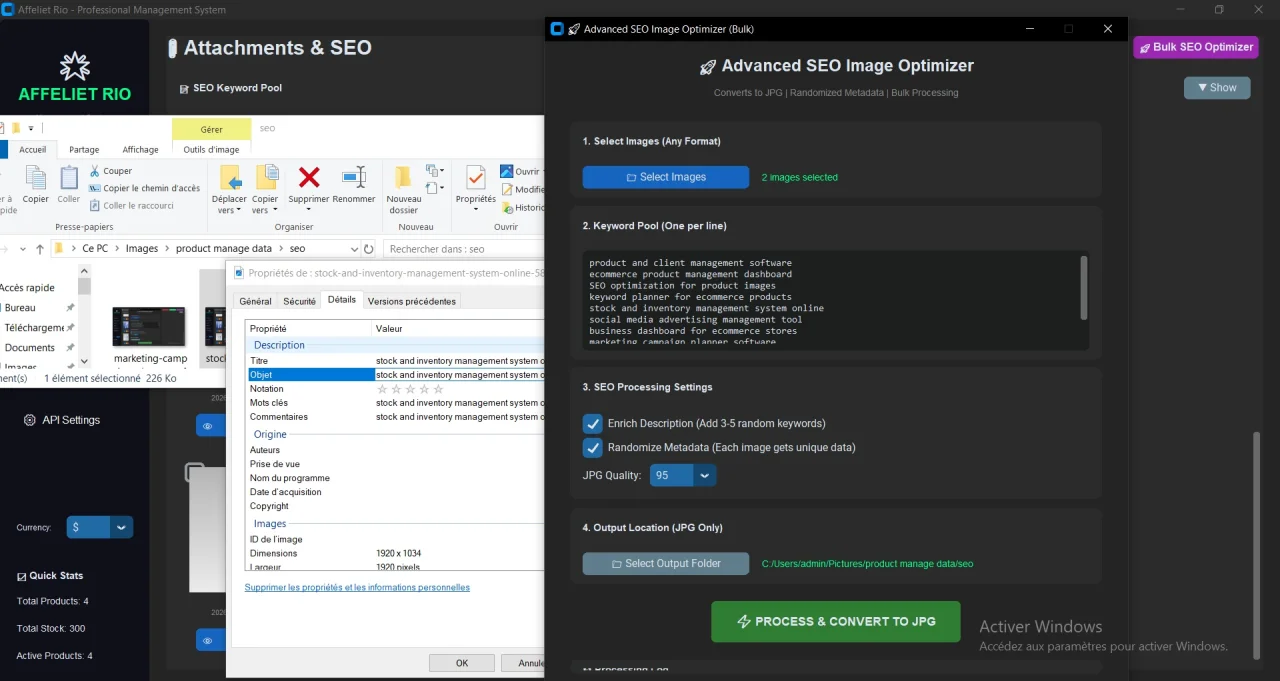1280x681 pixels.
Task: Click the upper blue eye preview button
Action: 208,426
